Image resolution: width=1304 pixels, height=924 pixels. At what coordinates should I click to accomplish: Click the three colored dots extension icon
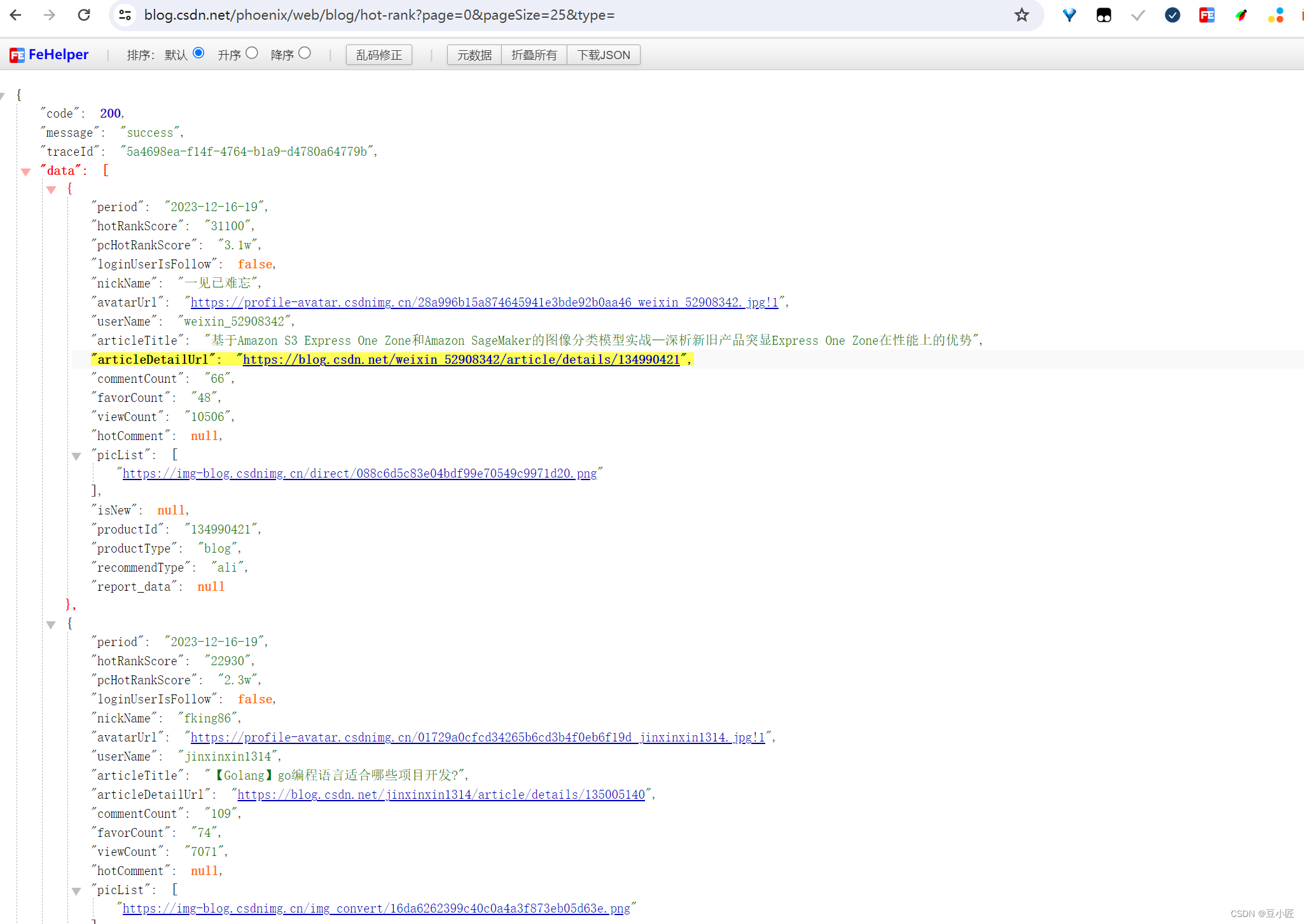[1275, 15]
